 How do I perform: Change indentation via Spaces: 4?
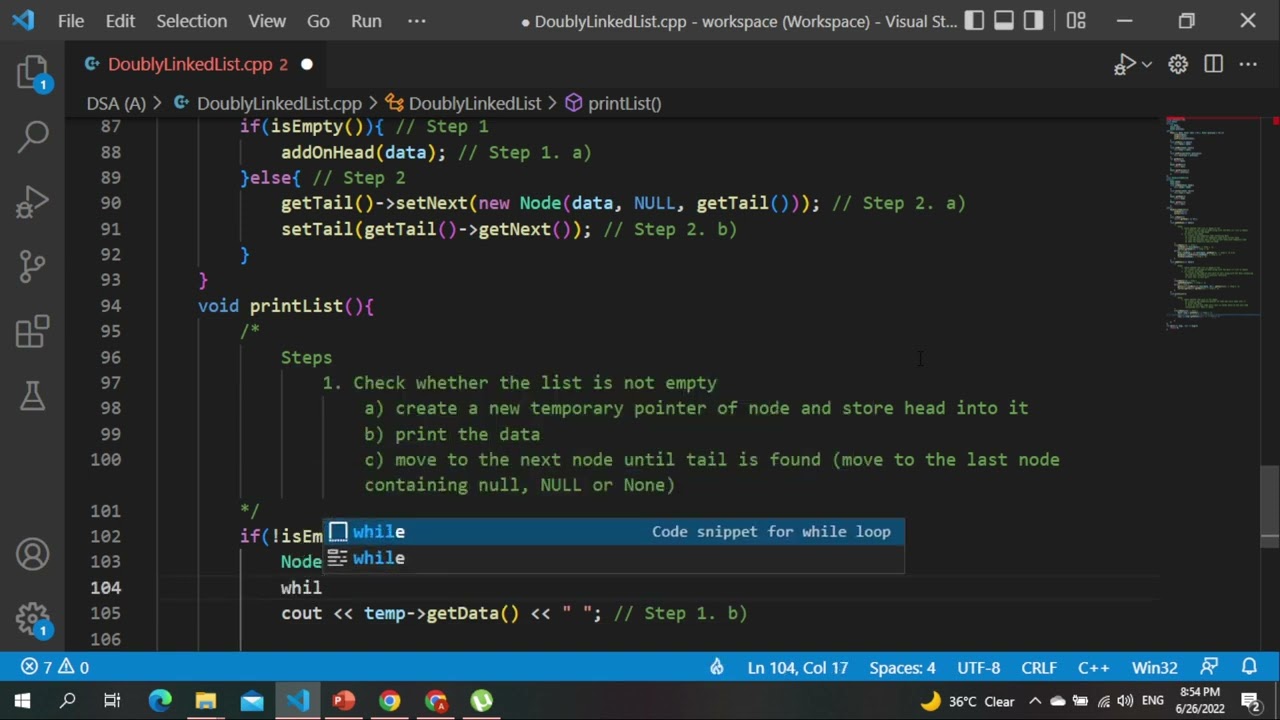coord(902,667)
